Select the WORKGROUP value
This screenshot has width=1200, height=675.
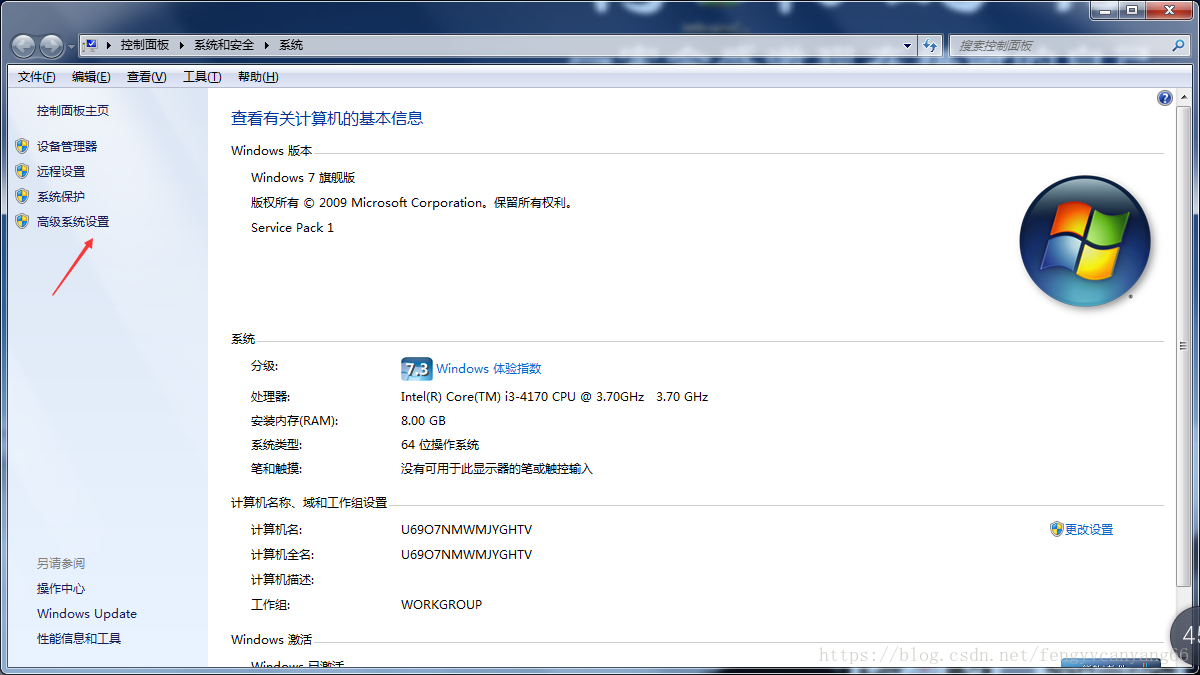pyautogui.click(x=441, y=604)
